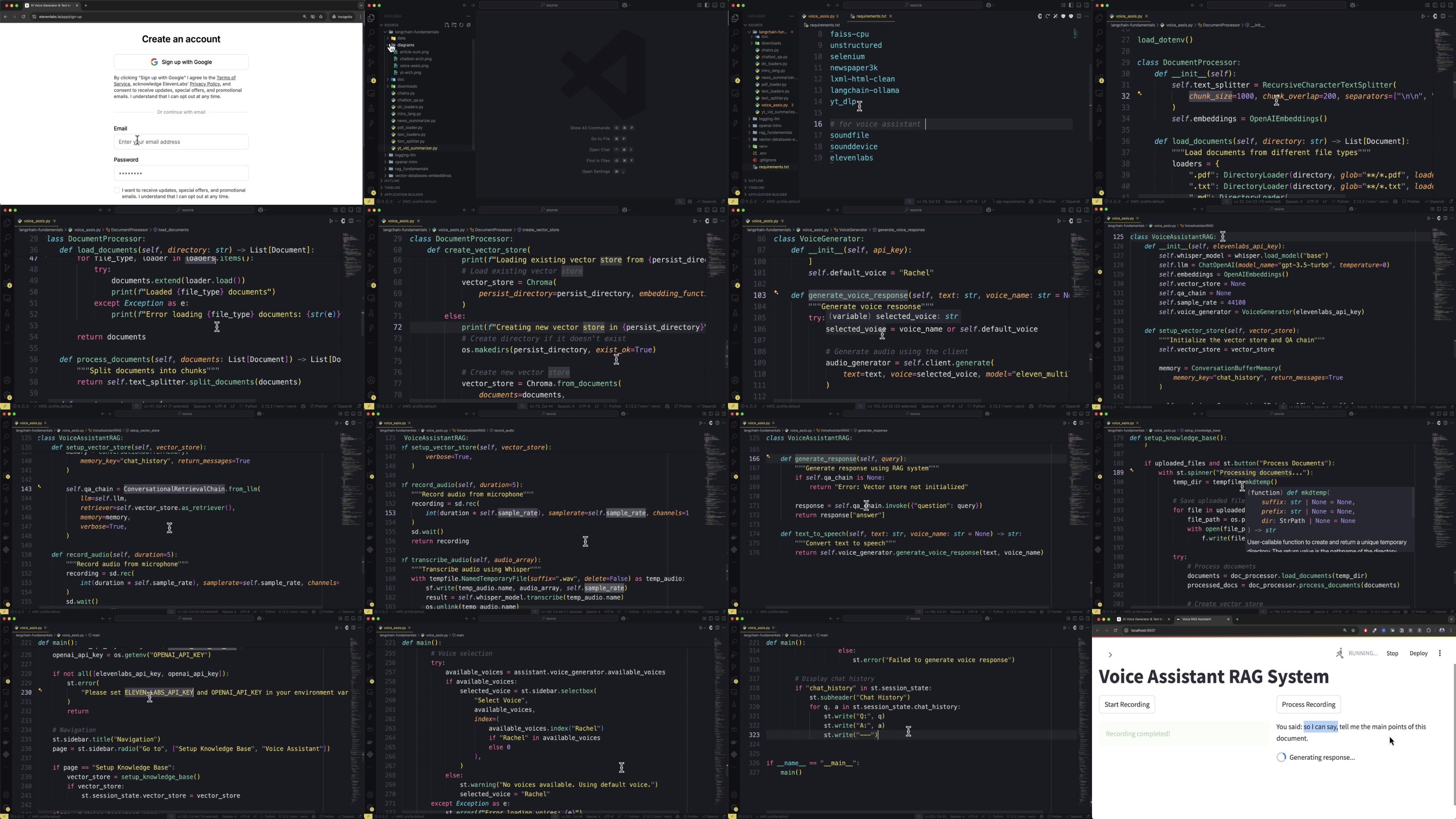Open Manage gear in empty VS Code window

(x=371, y=191)
